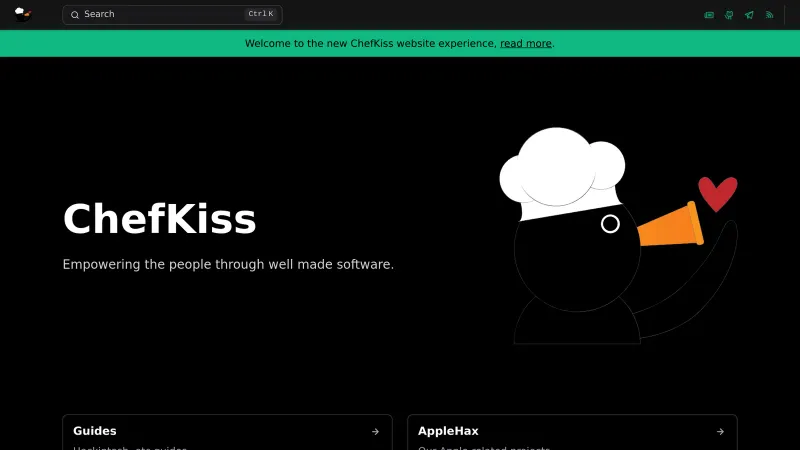Click the arrow icon on the AppleHax card
Viewport: 800px width, 450px height.
click(x=720, y=432)
